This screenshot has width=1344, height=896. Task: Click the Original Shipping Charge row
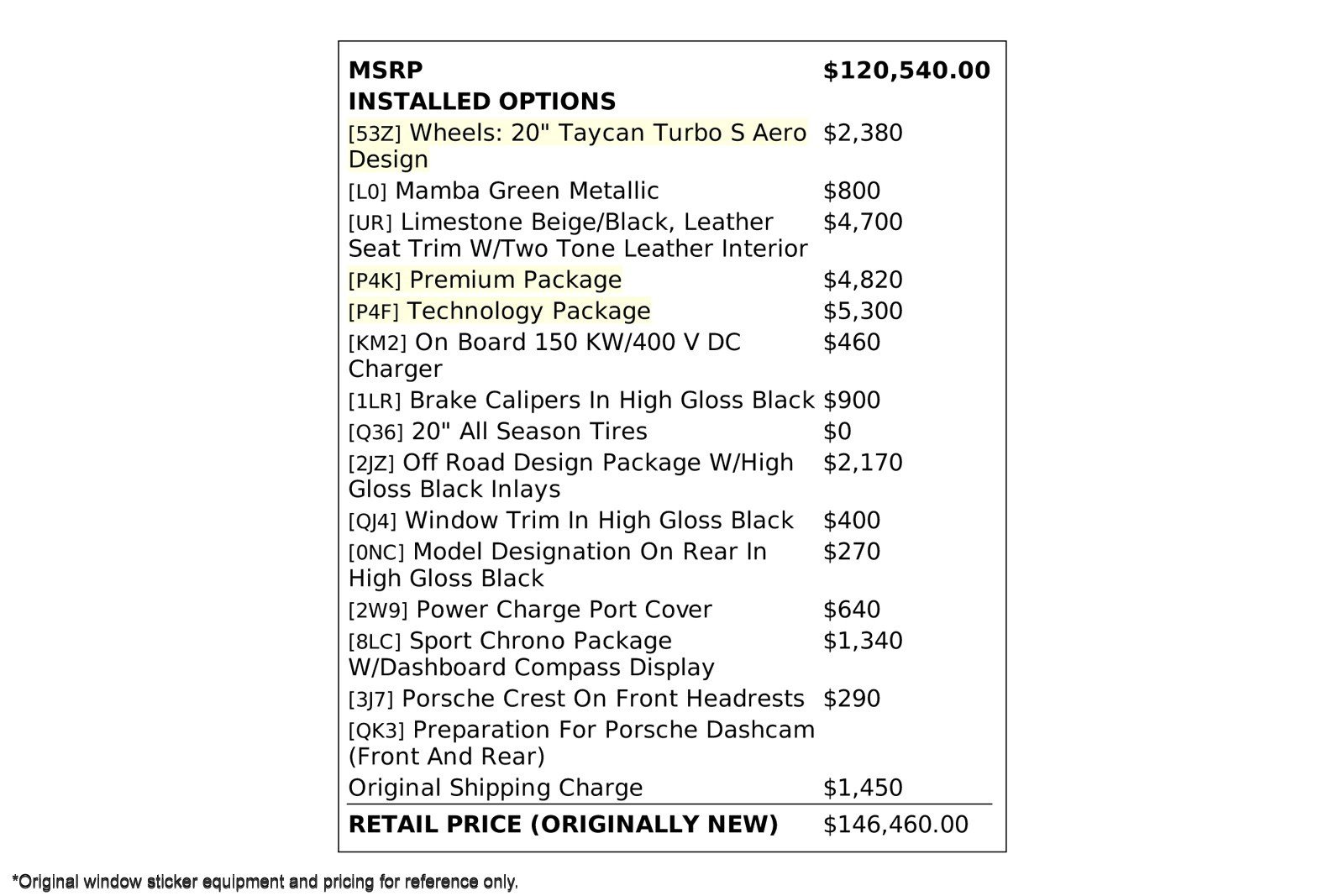pos(496,788)
